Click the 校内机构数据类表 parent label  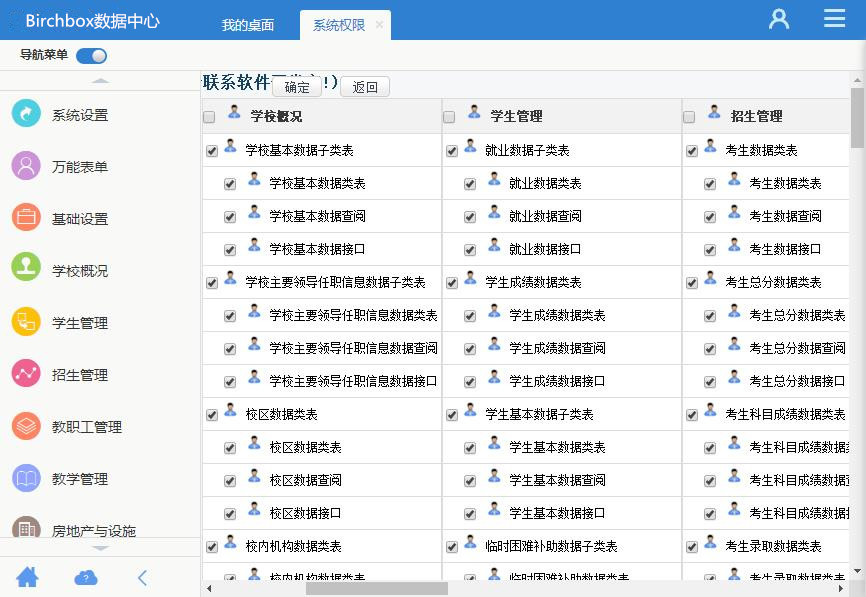(x=293, y=546)
